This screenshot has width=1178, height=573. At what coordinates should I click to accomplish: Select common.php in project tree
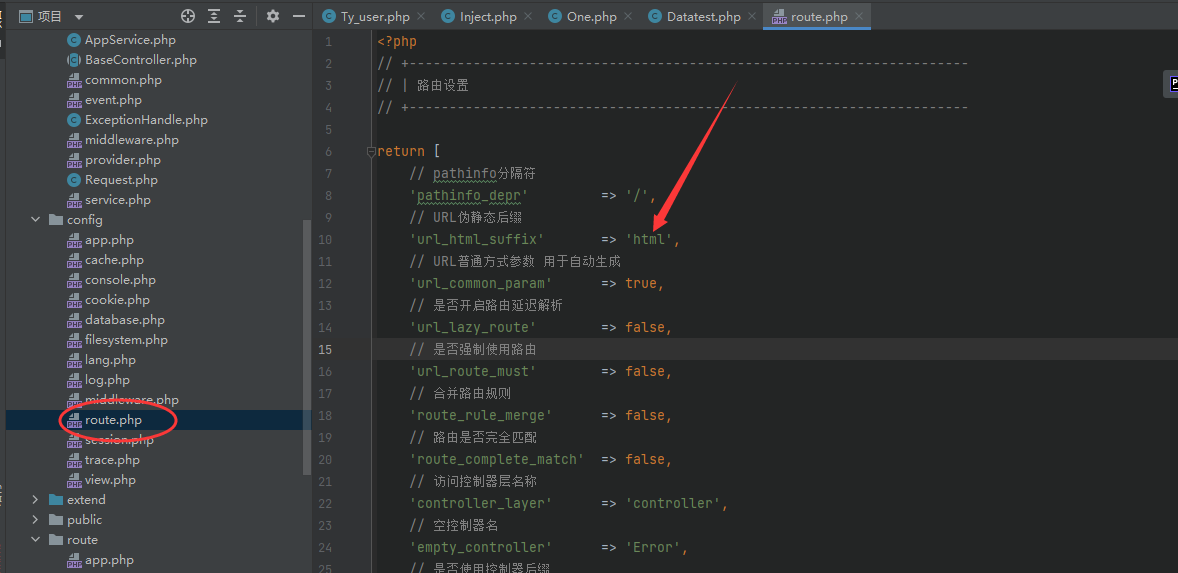coord(123,80)
